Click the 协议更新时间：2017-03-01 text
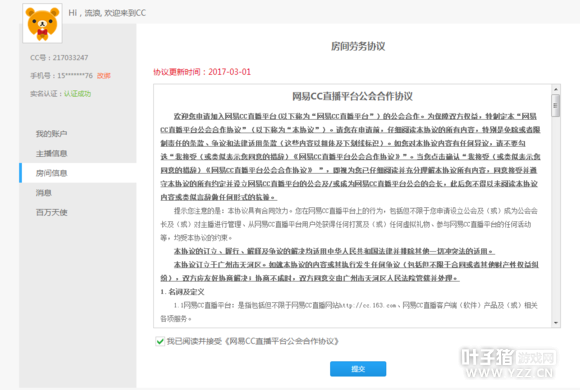580x390 pixels. tap(202, 72)
